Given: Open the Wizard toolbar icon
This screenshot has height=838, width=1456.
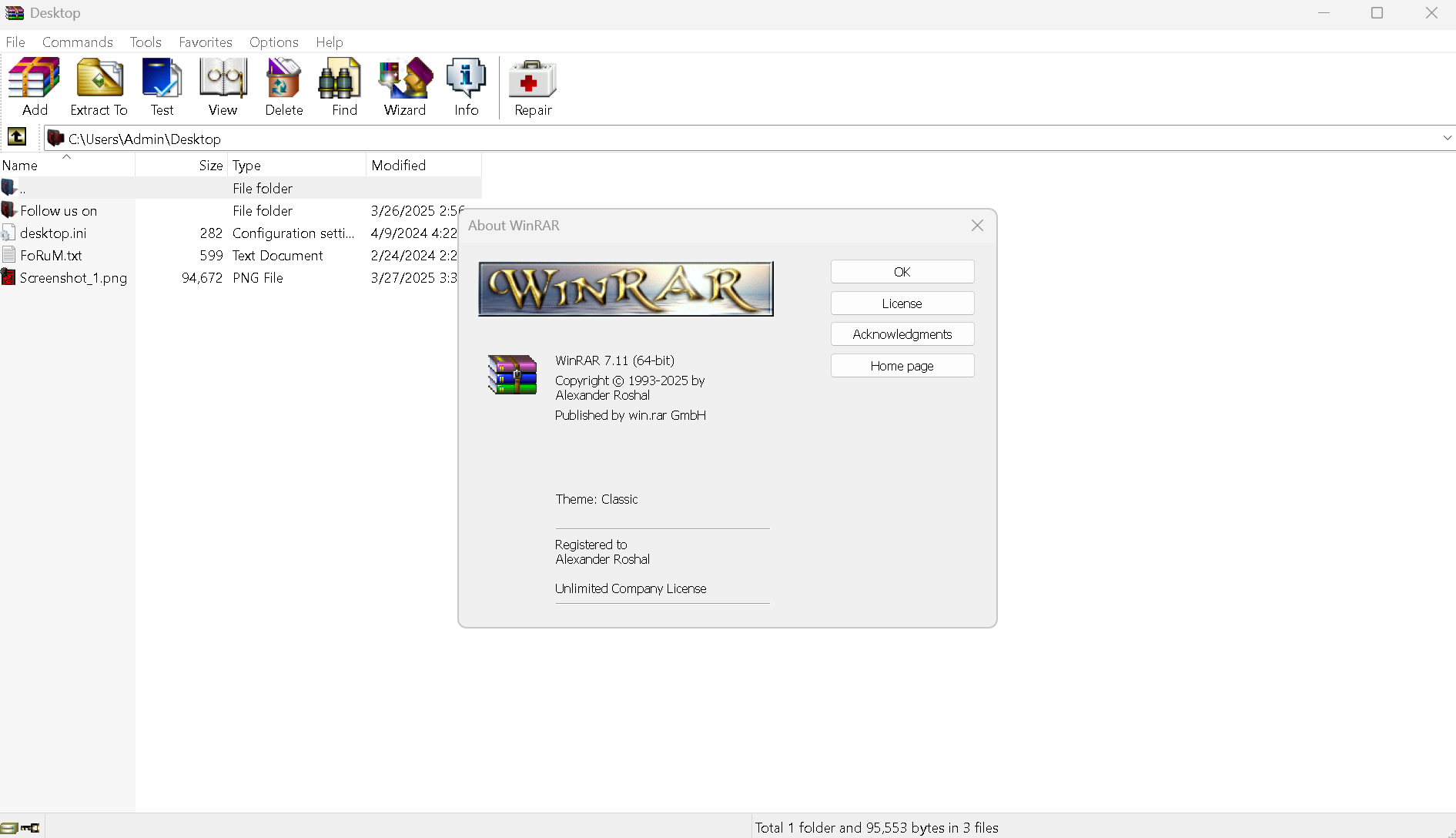Looking at the screenshot, I should (405, 79).
